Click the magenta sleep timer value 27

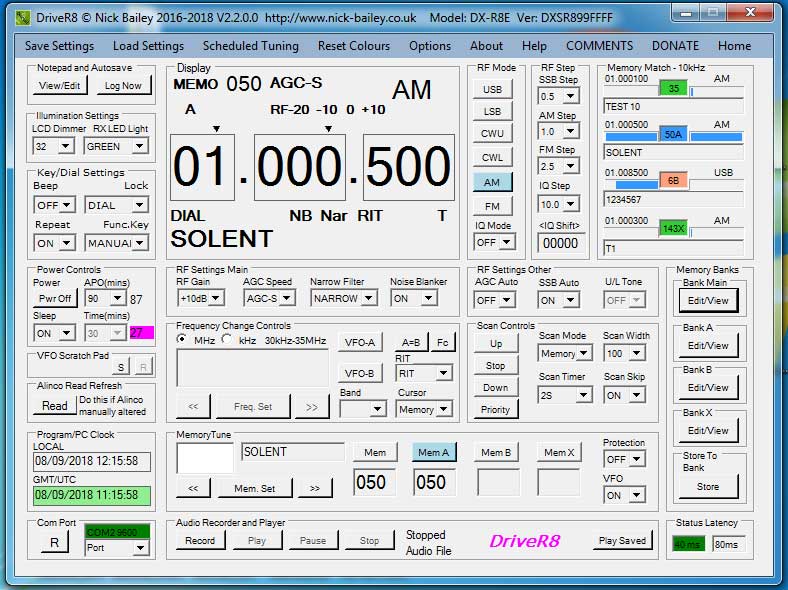[141, 332]
